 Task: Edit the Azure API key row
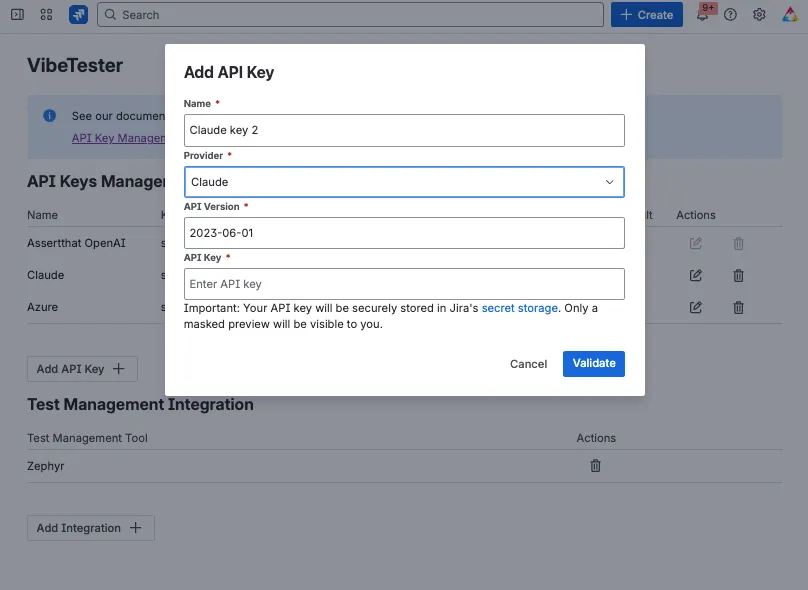click(696, 307)
